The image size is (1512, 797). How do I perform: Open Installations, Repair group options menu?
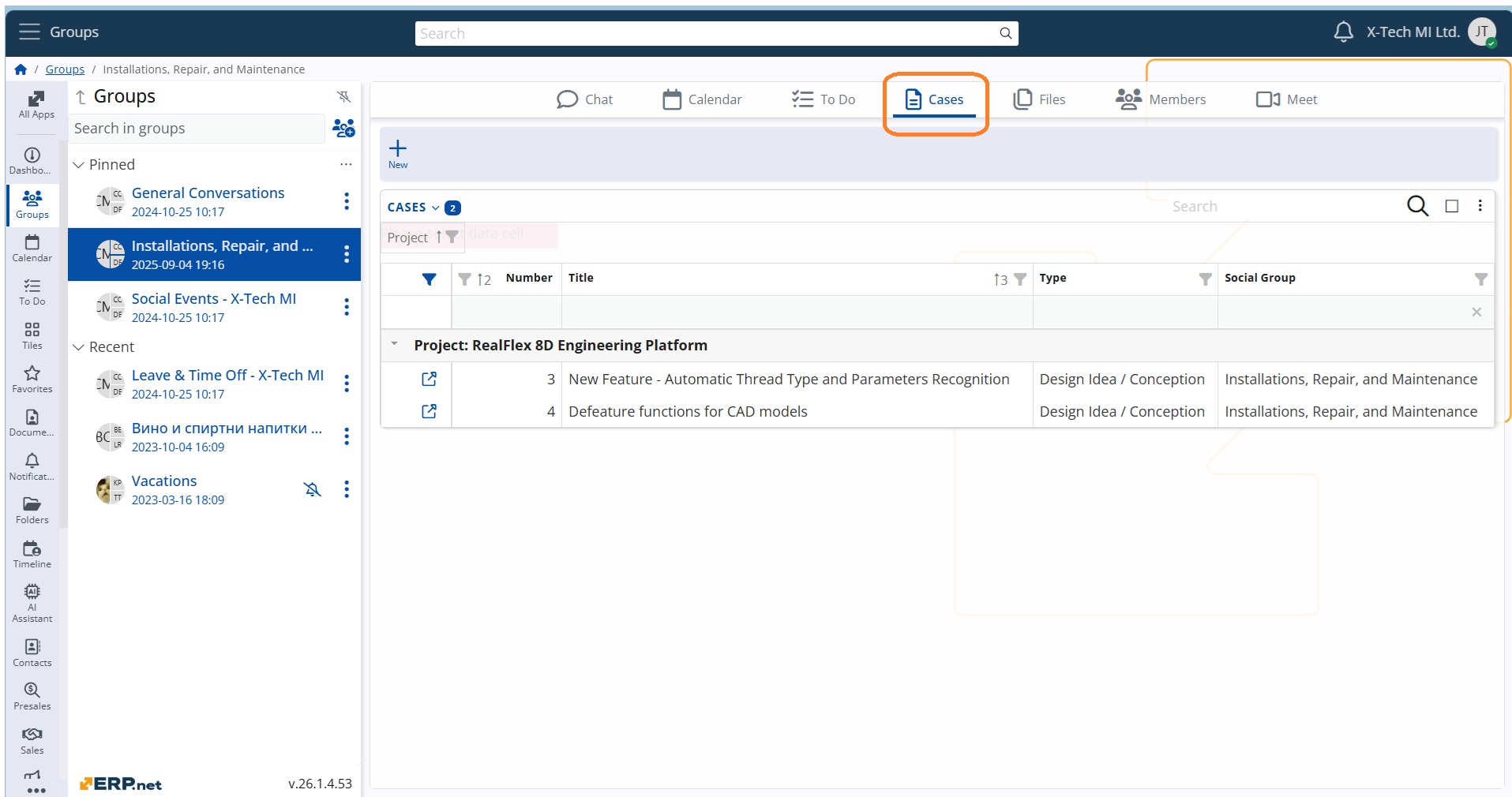tap(347, 254)
